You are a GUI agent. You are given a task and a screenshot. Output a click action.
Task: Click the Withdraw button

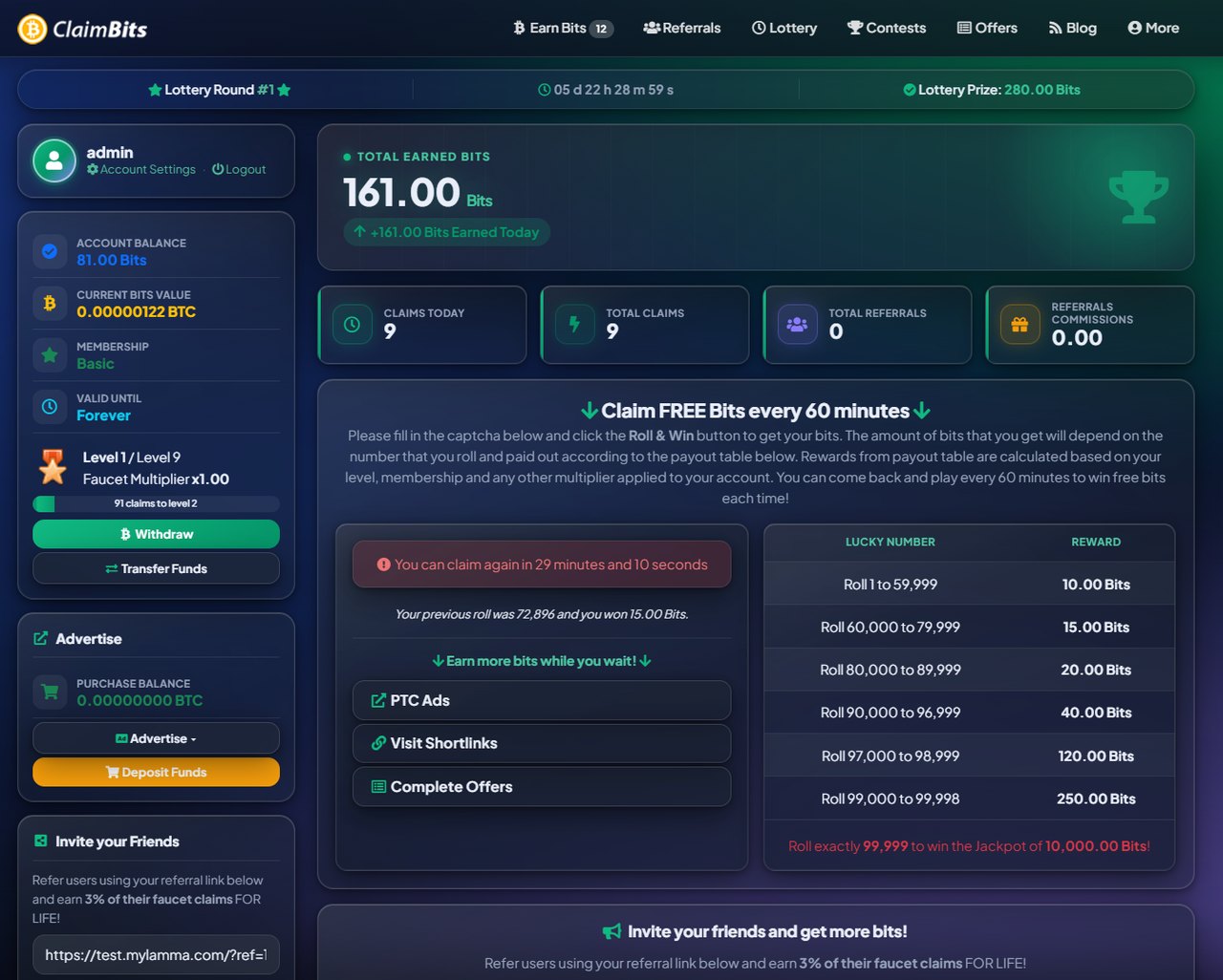[156, 534]
